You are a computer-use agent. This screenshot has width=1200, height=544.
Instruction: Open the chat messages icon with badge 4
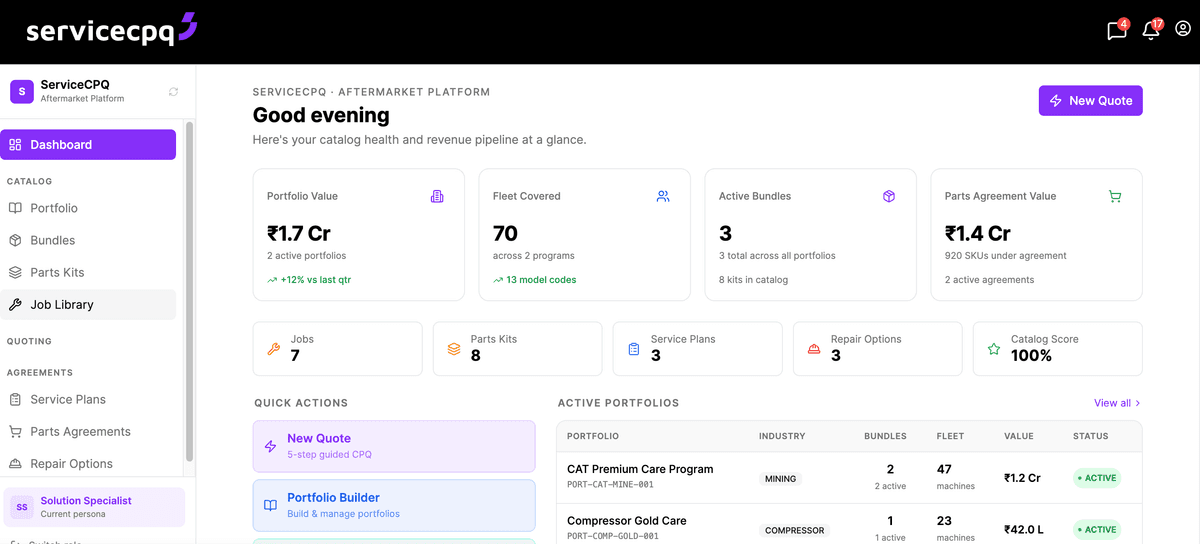pos(1117,30)
